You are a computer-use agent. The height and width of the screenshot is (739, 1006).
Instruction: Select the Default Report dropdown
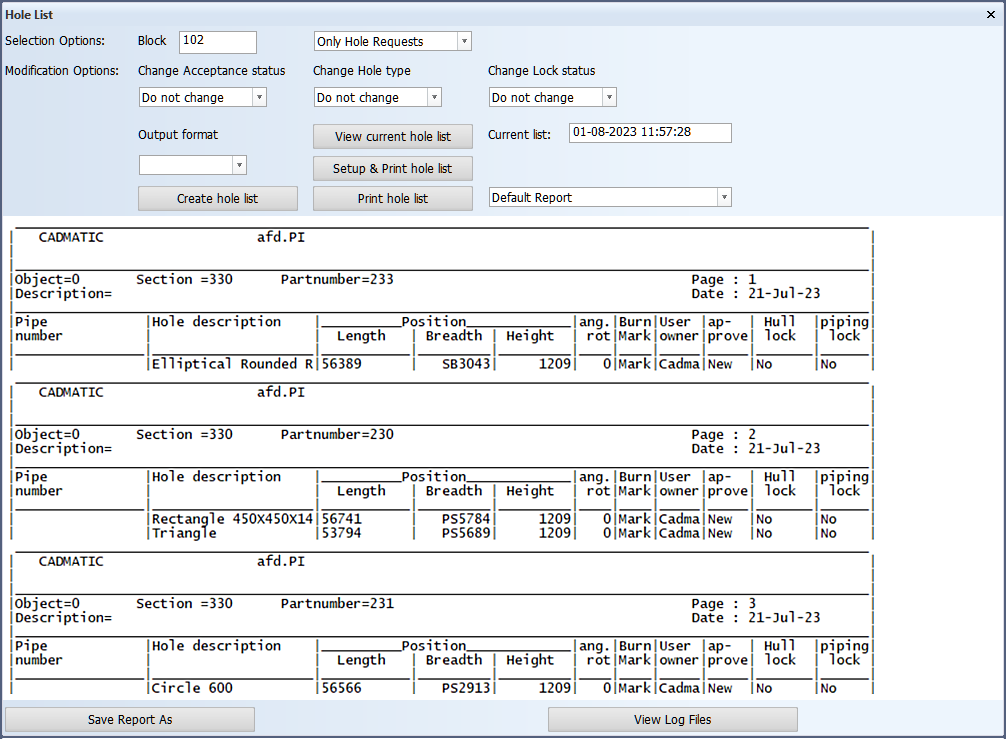pos(610,198)
